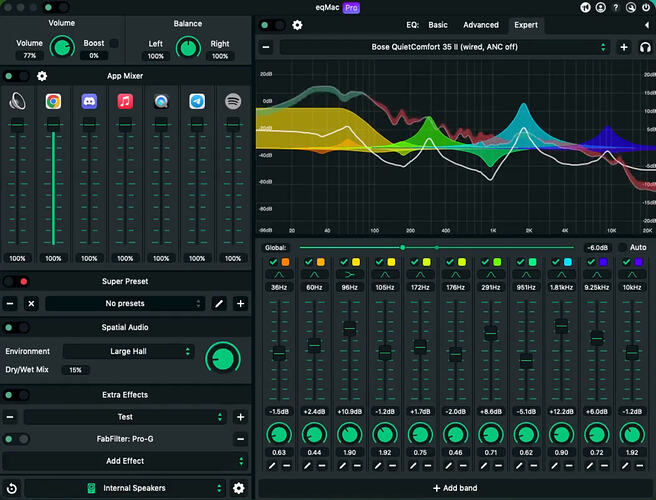Viewport: 656px width, 500px height.
Task: Collapse the EQ panel with the left arrow
Action: 647,25
